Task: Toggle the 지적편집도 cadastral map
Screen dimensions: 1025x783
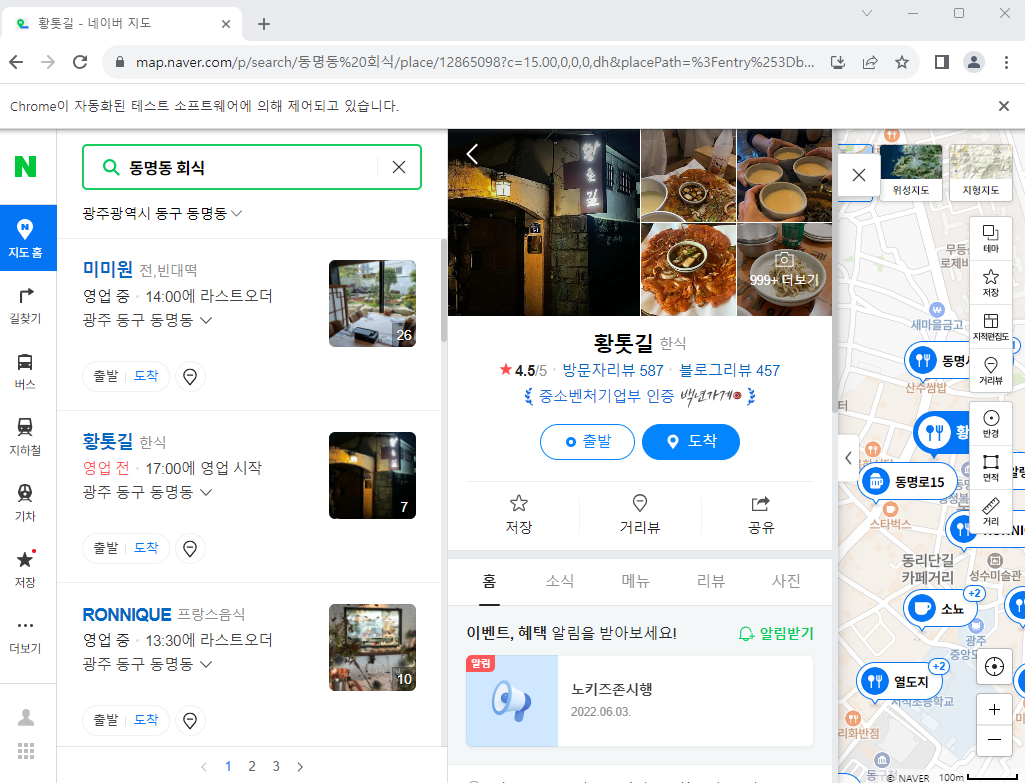Action: pyautogui.click(x=991, y=326)
